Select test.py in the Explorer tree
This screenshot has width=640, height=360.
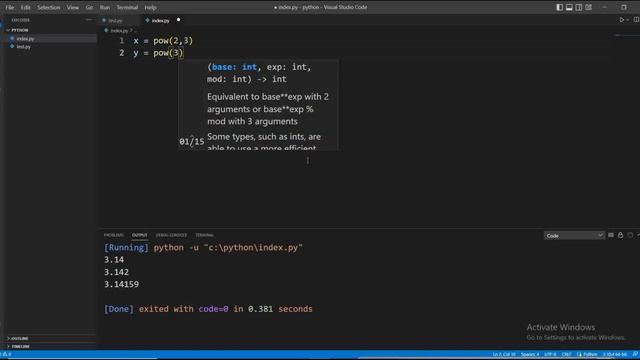(50, 47)
